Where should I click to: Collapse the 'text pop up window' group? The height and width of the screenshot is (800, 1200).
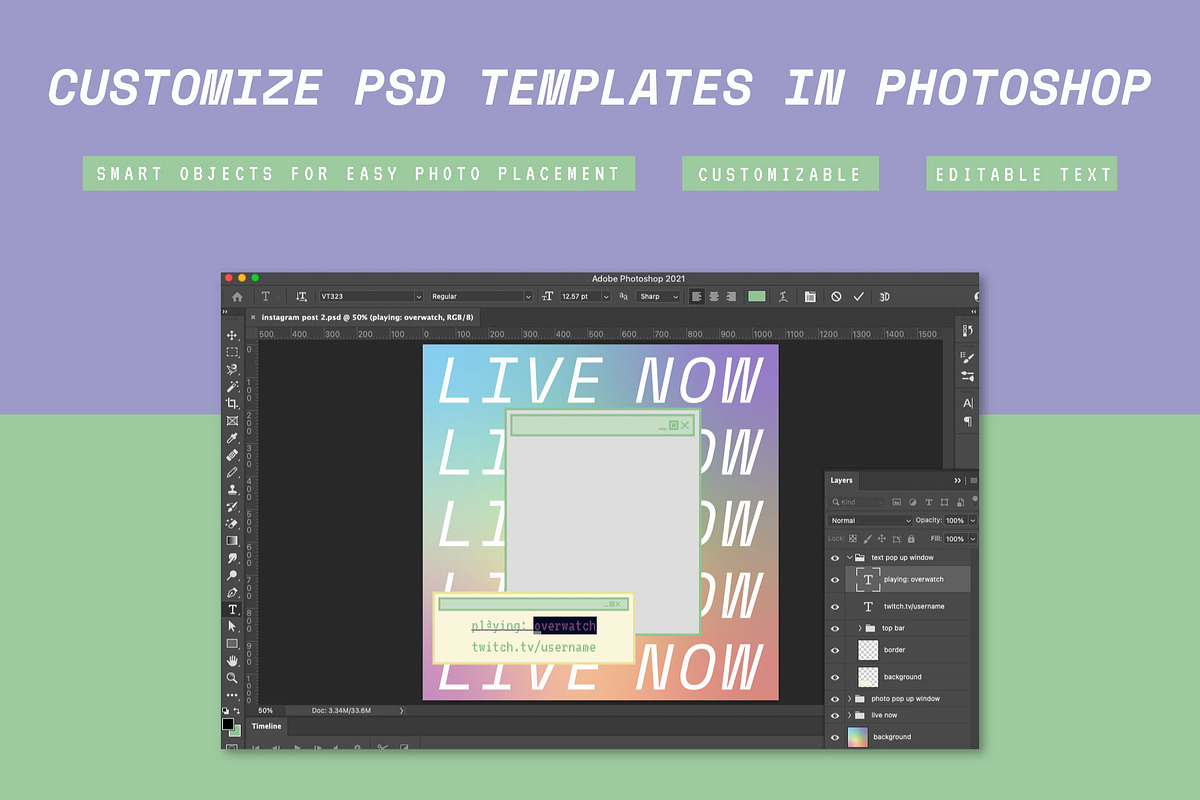point(850,558)
